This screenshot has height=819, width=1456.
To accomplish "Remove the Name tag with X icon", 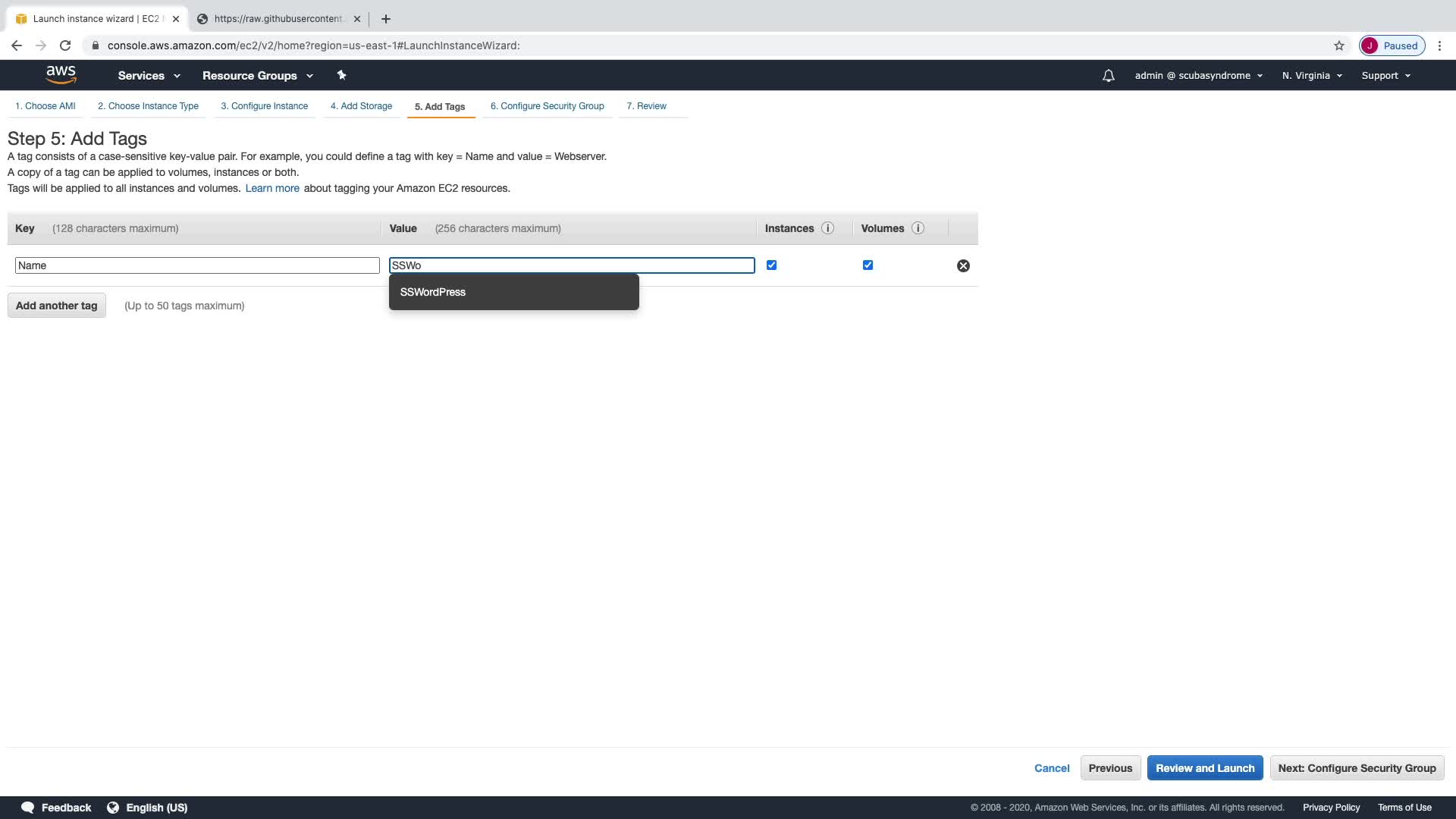I will [963, 265].
